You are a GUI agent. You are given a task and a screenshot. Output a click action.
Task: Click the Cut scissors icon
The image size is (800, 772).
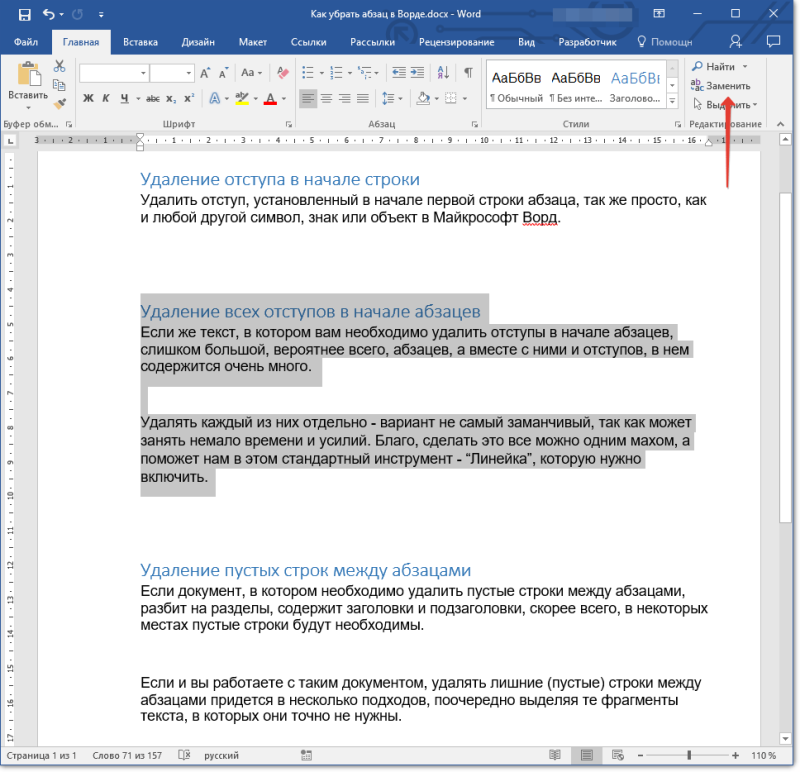(x=60, y=66)
